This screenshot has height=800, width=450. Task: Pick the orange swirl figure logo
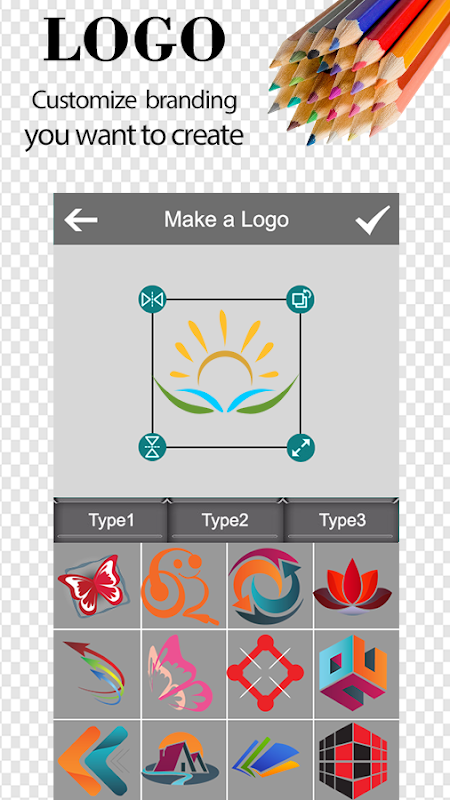coord(184,585)
